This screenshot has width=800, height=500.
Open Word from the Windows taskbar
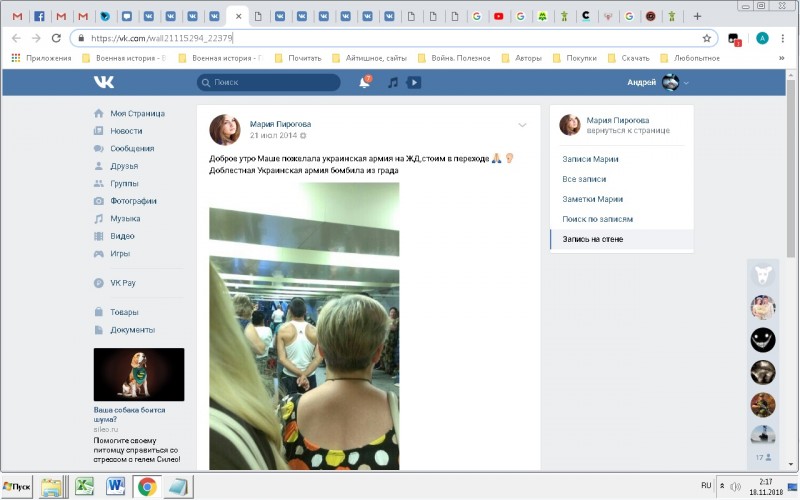[x=114, y=486]
